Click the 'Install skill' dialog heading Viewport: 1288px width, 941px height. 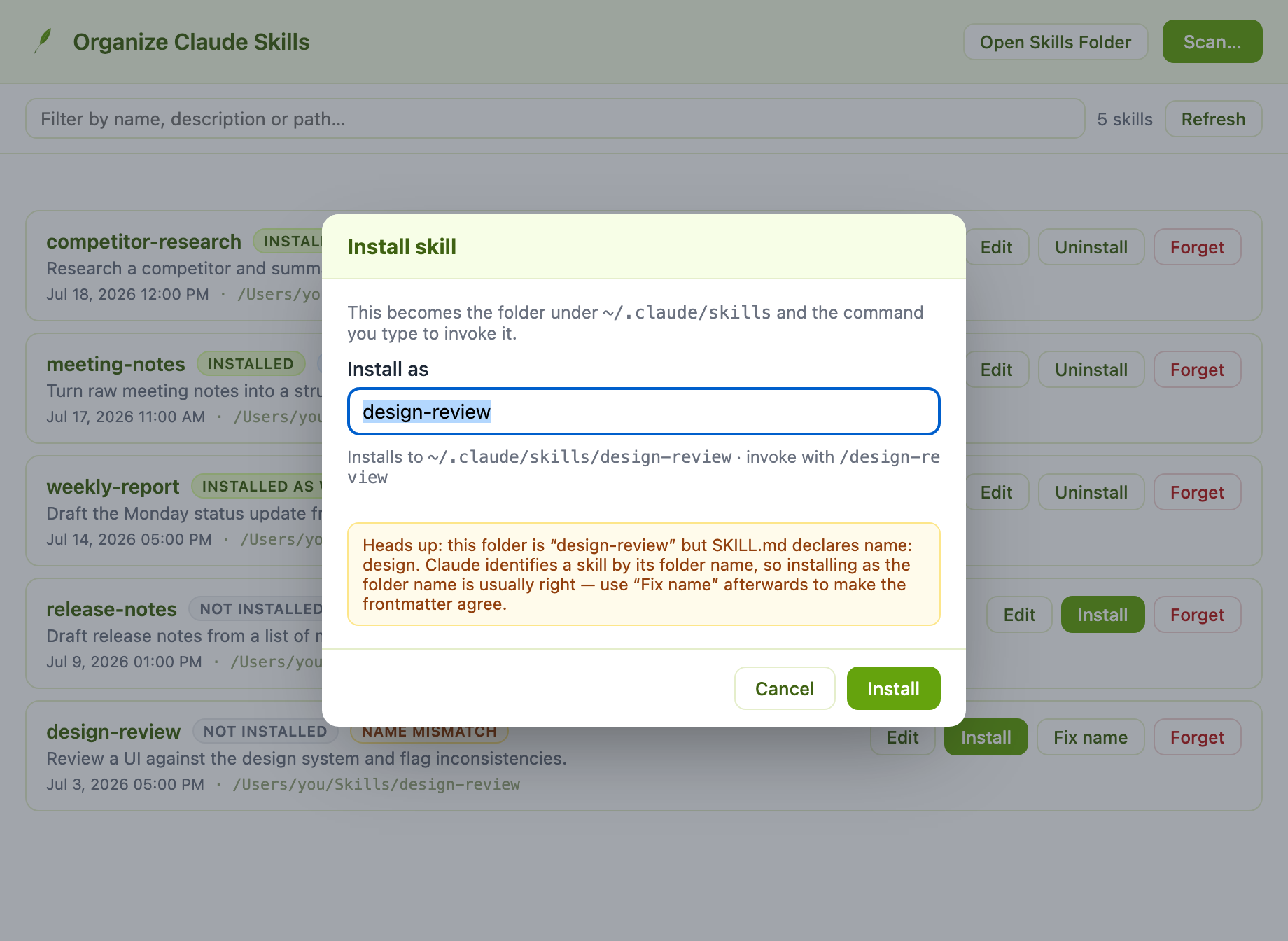(x=402, y=246)
